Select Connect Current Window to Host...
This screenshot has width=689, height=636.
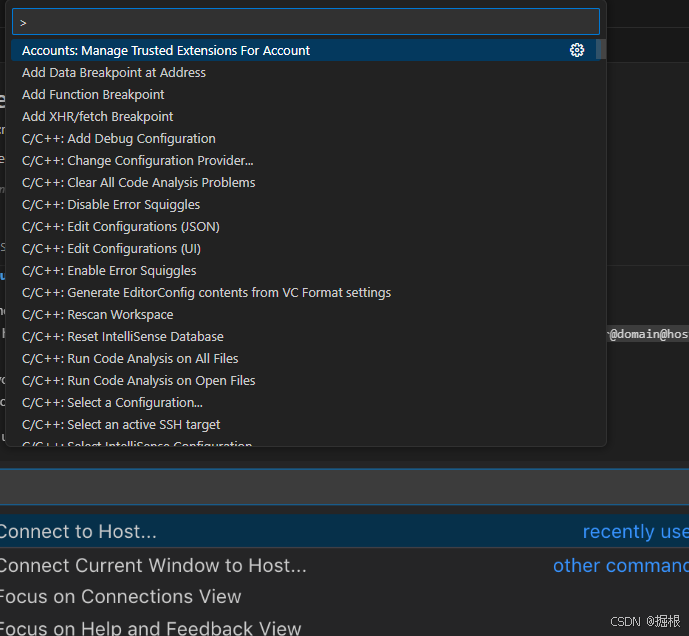click(x=344, y=565)
